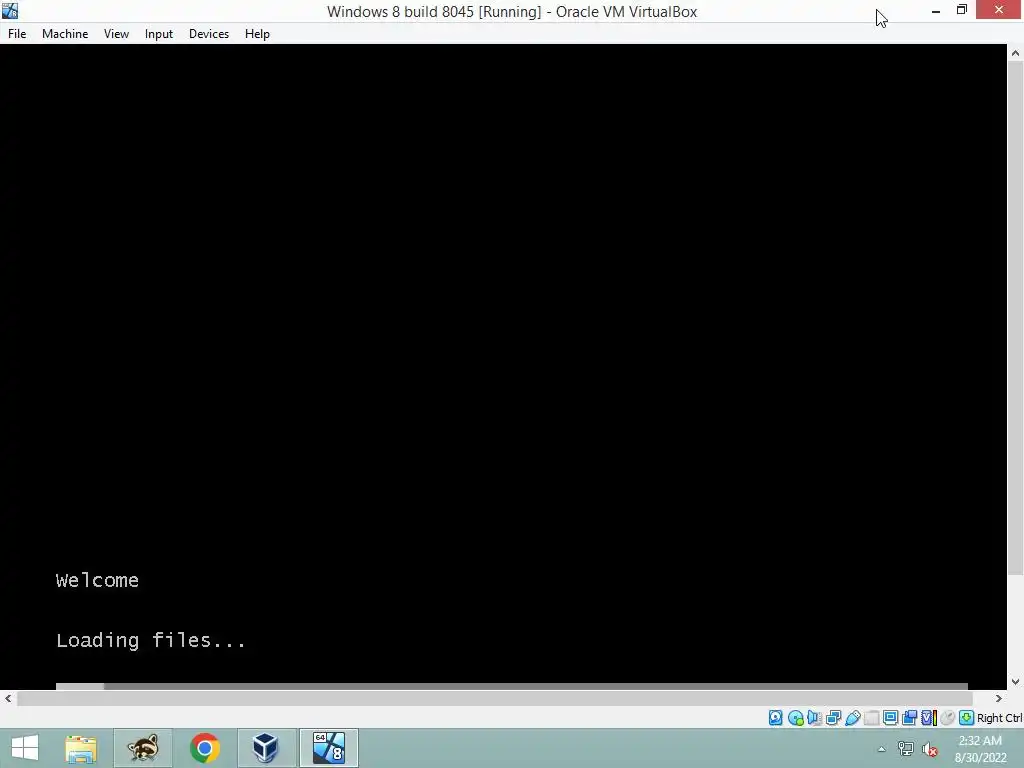
Task: Open File Explorer from the taskbar
Action: 81,748
